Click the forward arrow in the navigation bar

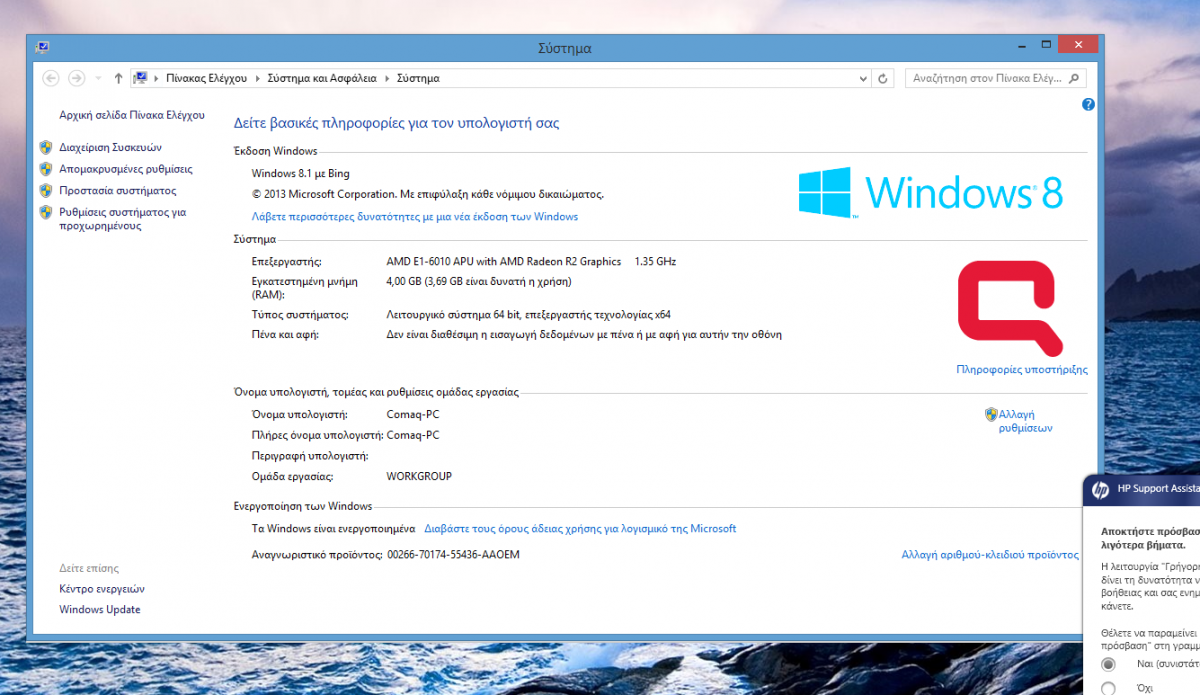[76, 78]
